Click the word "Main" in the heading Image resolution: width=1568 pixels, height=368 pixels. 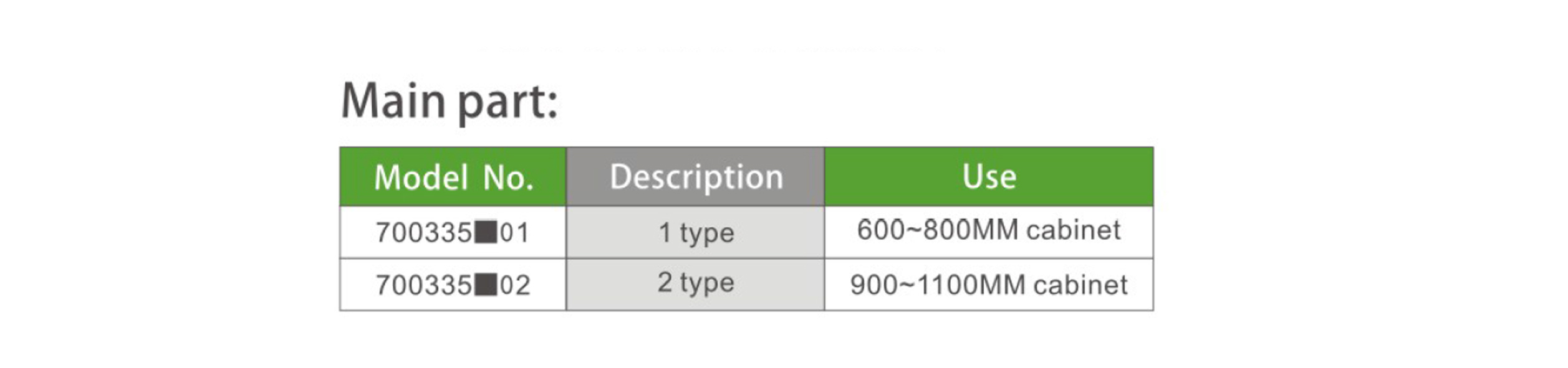click(x=393, y=100)
